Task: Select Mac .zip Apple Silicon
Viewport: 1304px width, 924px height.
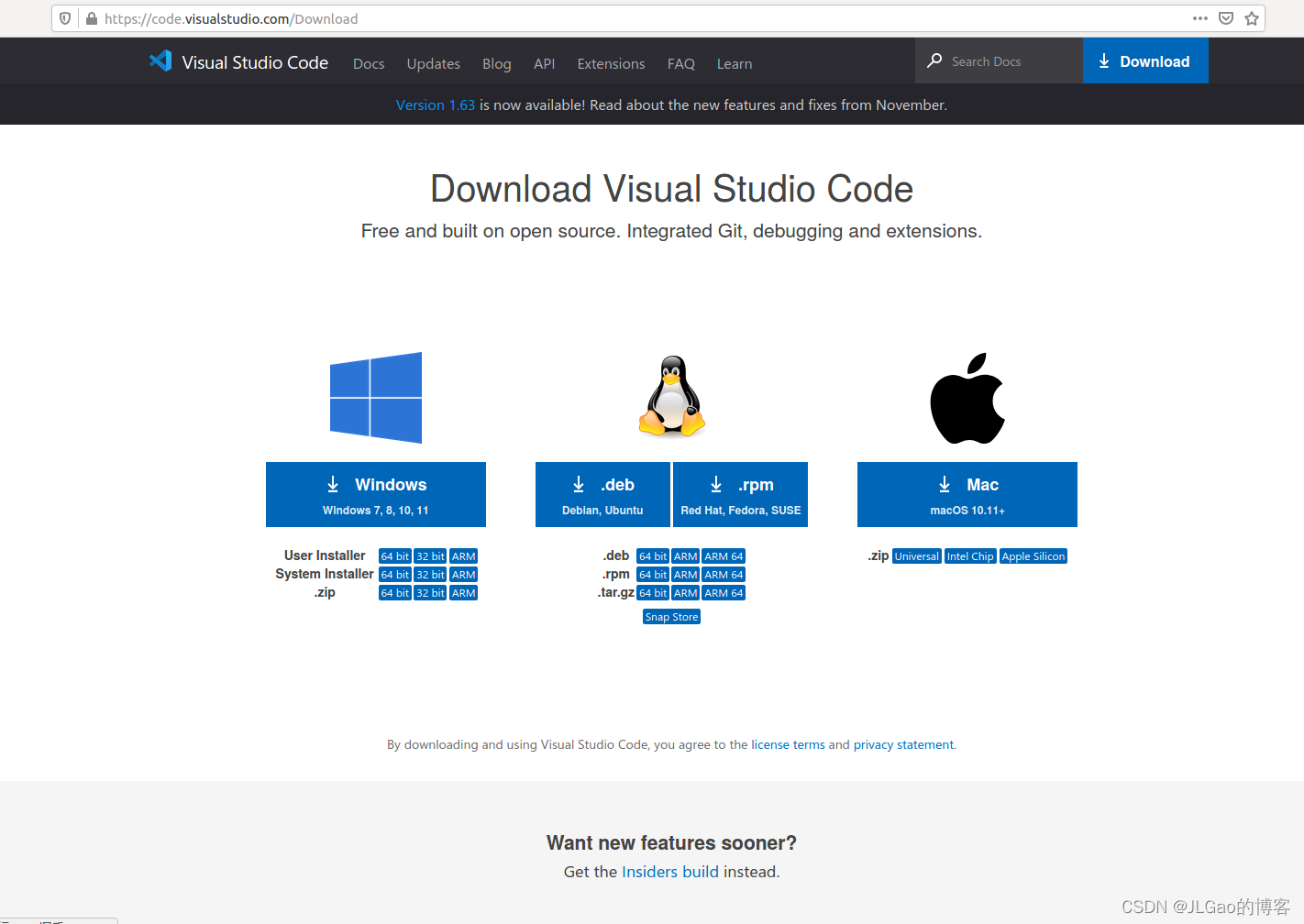Action: click(x=1033, y=556)
